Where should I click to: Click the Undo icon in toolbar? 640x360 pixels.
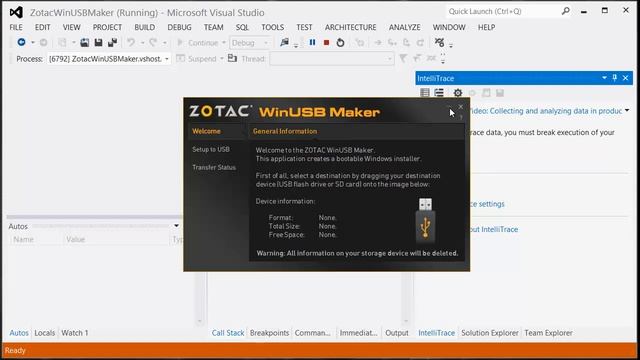[131, 42]
